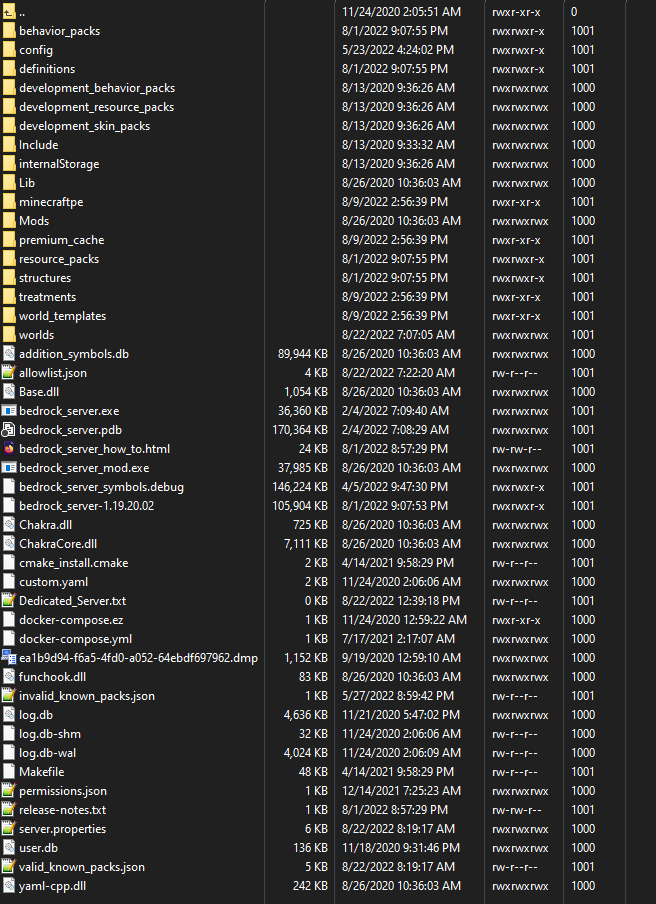The height and width of the screenshot is (904, 656).
Task: Select the docker-compose.ez file name
Action: (x=71, y=620)
